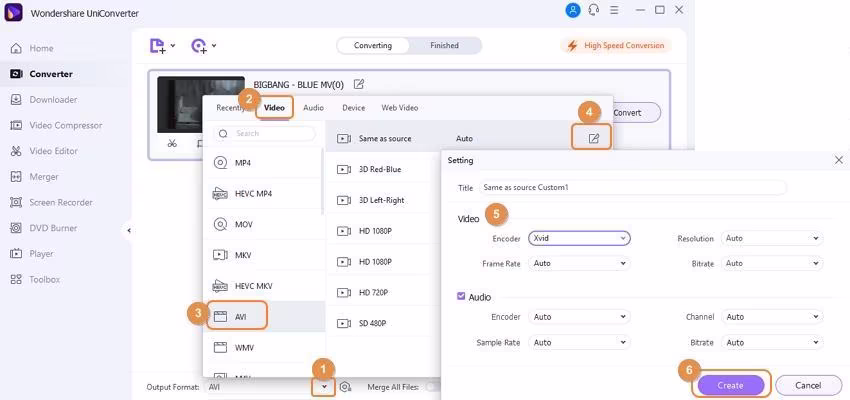This screenshot has height=400, width=850.
Task: Open user account profile icon
Action: pyautogui.click(x=572, y=10)
